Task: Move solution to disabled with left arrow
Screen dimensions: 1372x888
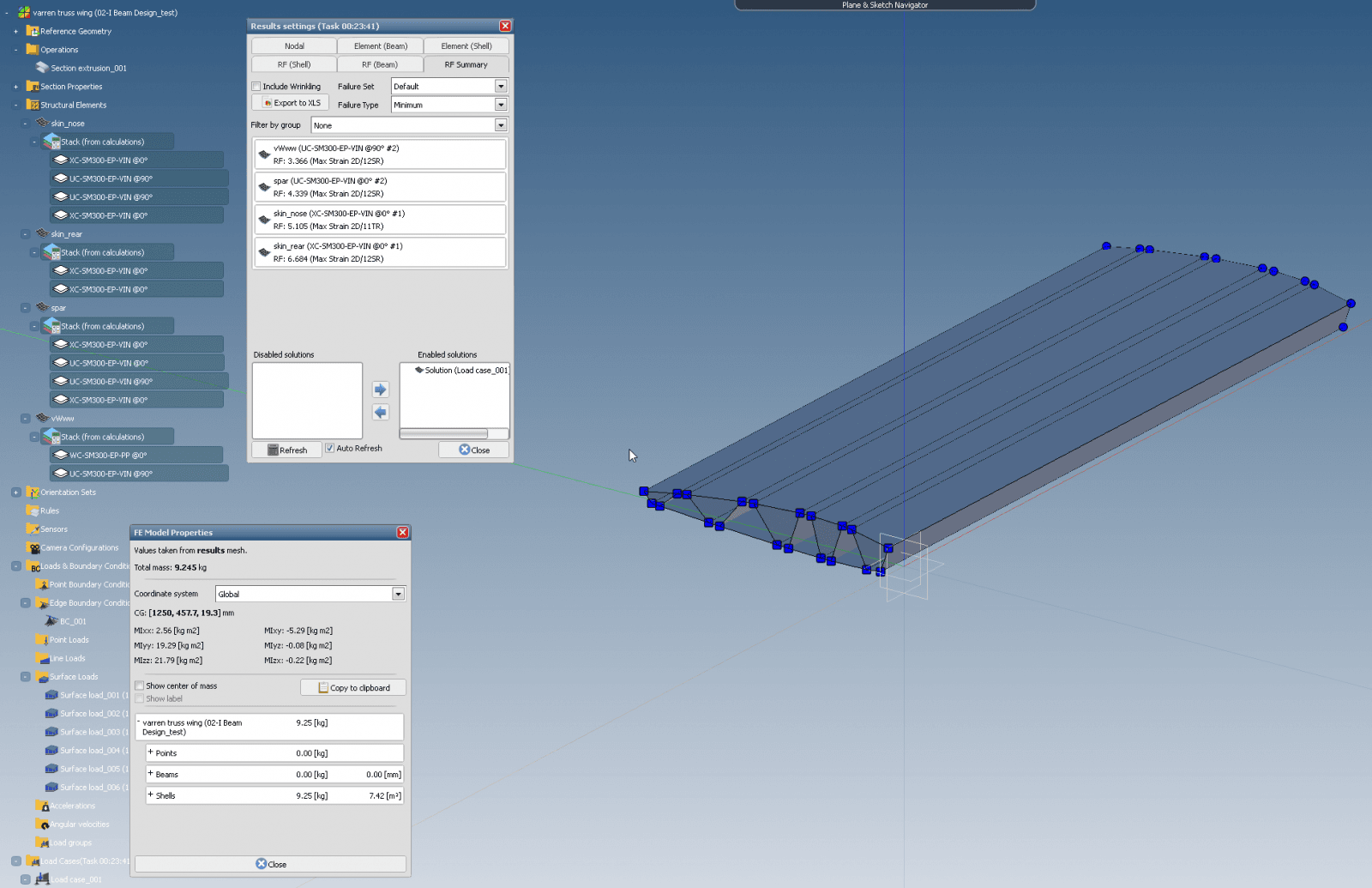Action: pyautogui.click(x=381, y=413)
